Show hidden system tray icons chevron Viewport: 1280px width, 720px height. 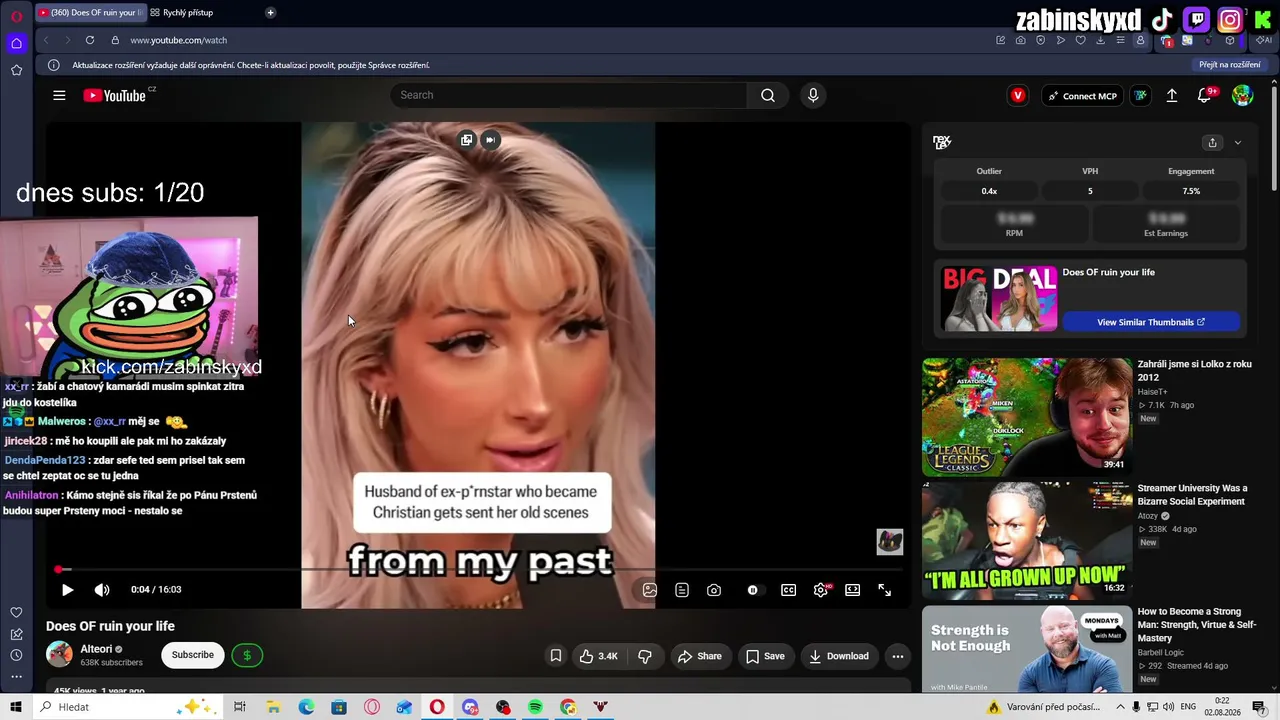pyautogui.click(x=1119, y=707)
